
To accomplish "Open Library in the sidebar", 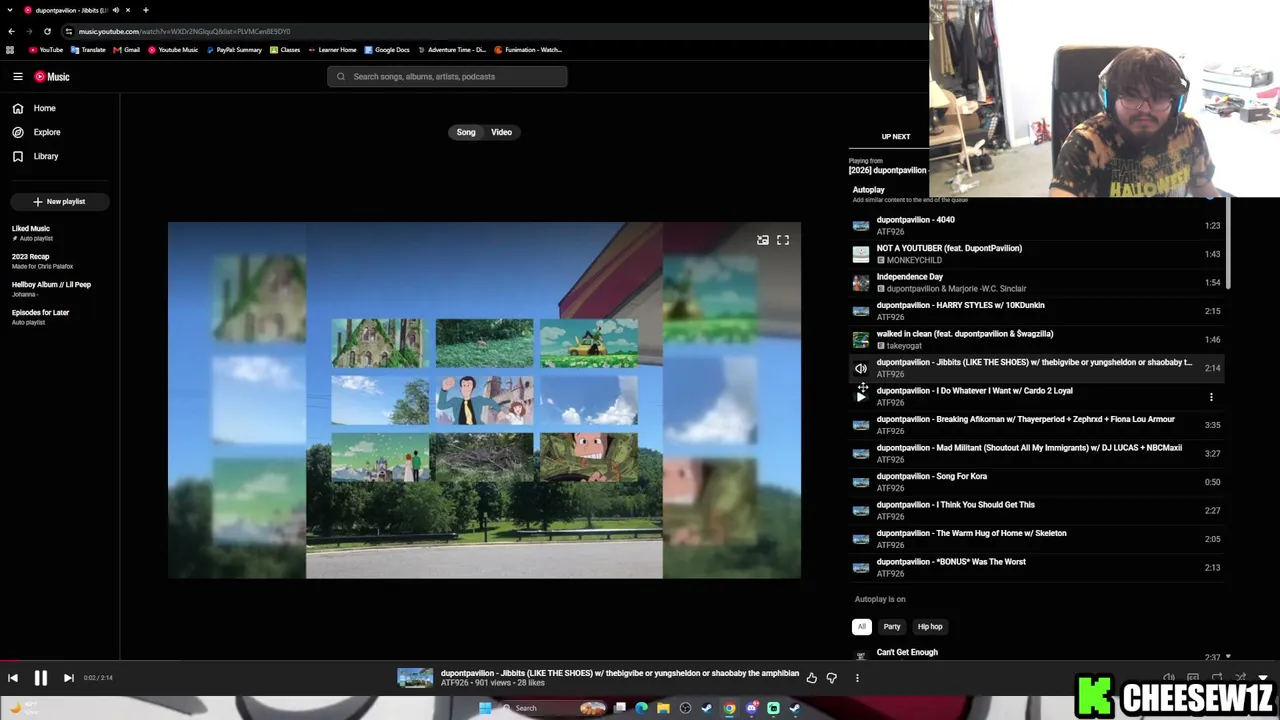I will pyautogui.click(x=60, y=156).
